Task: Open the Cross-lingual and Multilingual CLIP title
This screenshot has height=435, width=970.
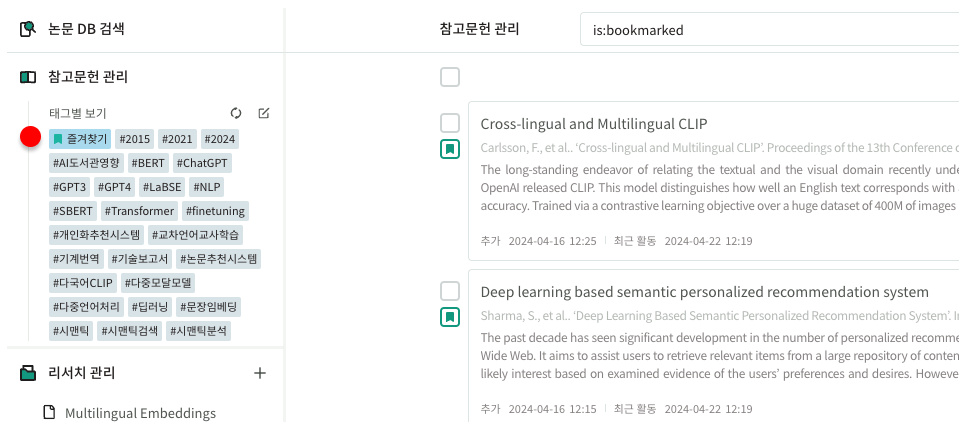Action: [x=594, y=124]
